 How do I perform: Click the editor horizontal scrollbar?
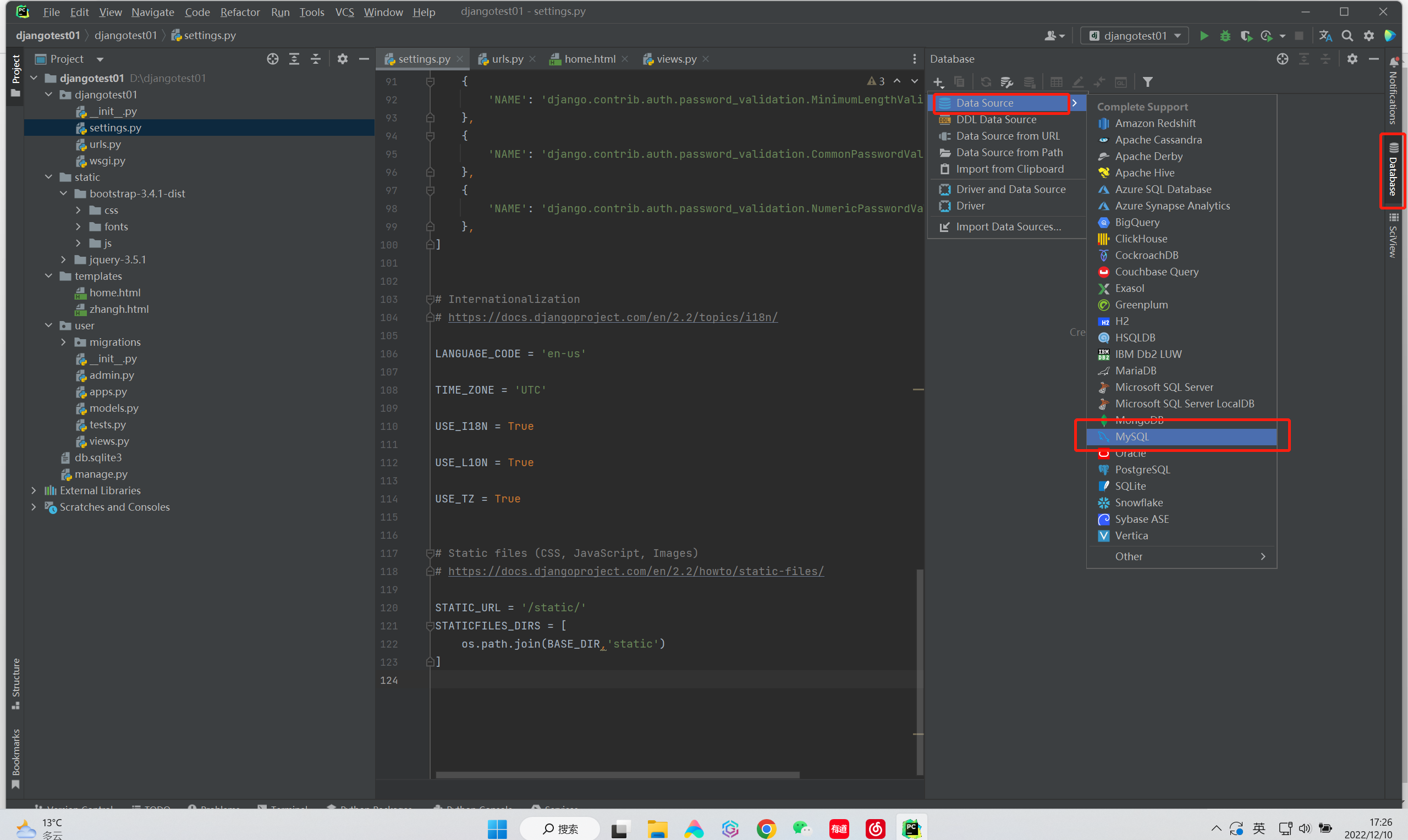tap(618, 775)
